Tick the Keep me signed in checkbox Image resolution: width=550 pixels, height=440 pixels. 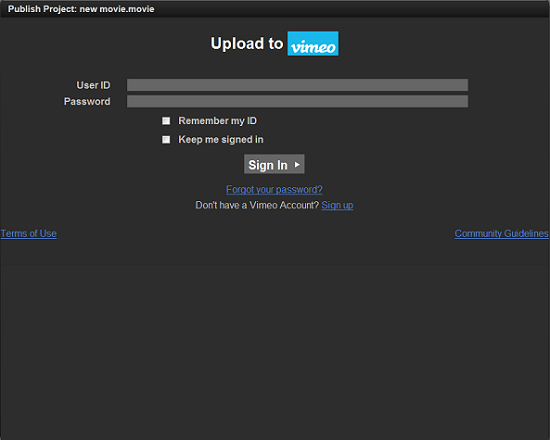click(x=166, y=140)
